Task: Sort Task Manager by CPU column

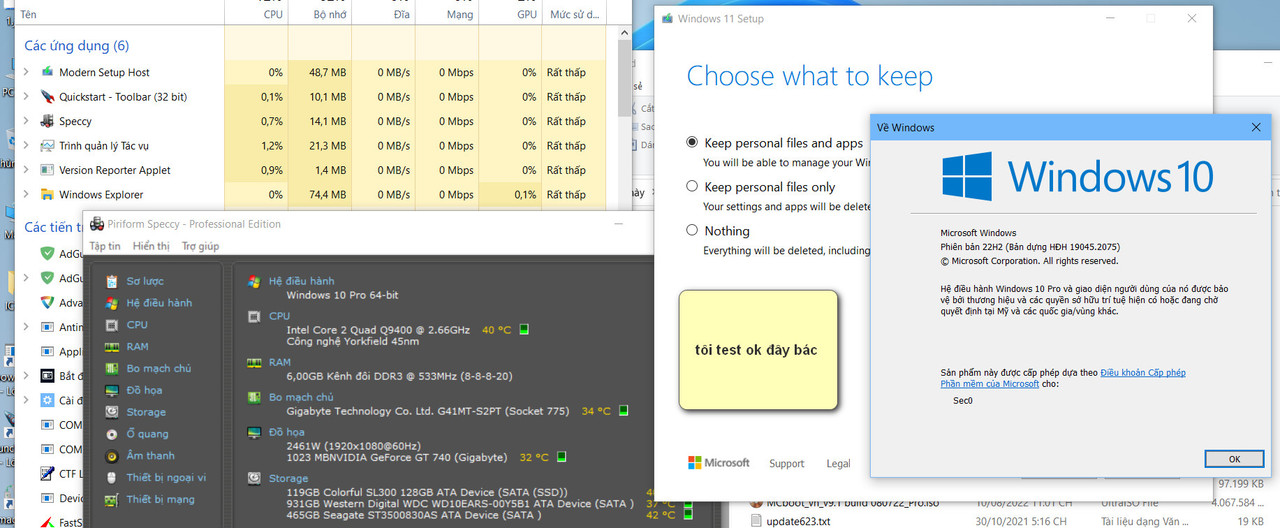Action: pos(255,13)
